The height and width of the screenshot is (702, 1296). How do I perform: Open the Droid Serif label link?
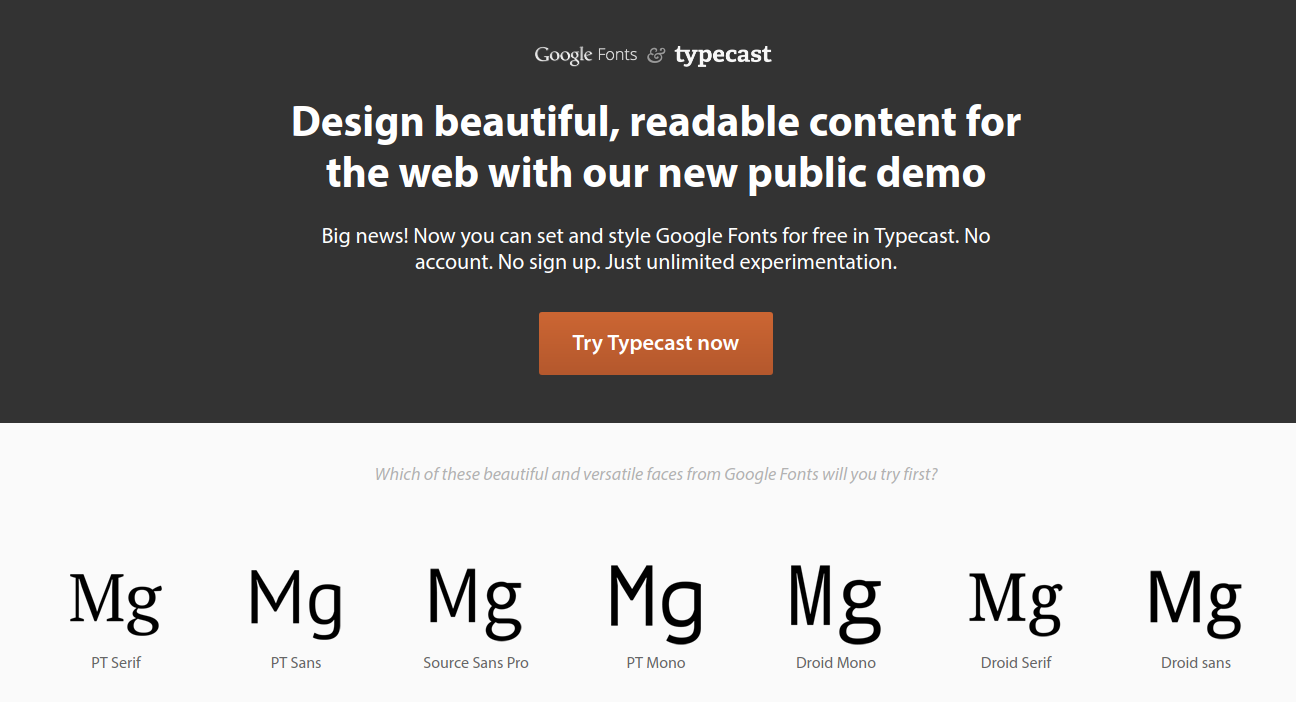point(1016,663)
